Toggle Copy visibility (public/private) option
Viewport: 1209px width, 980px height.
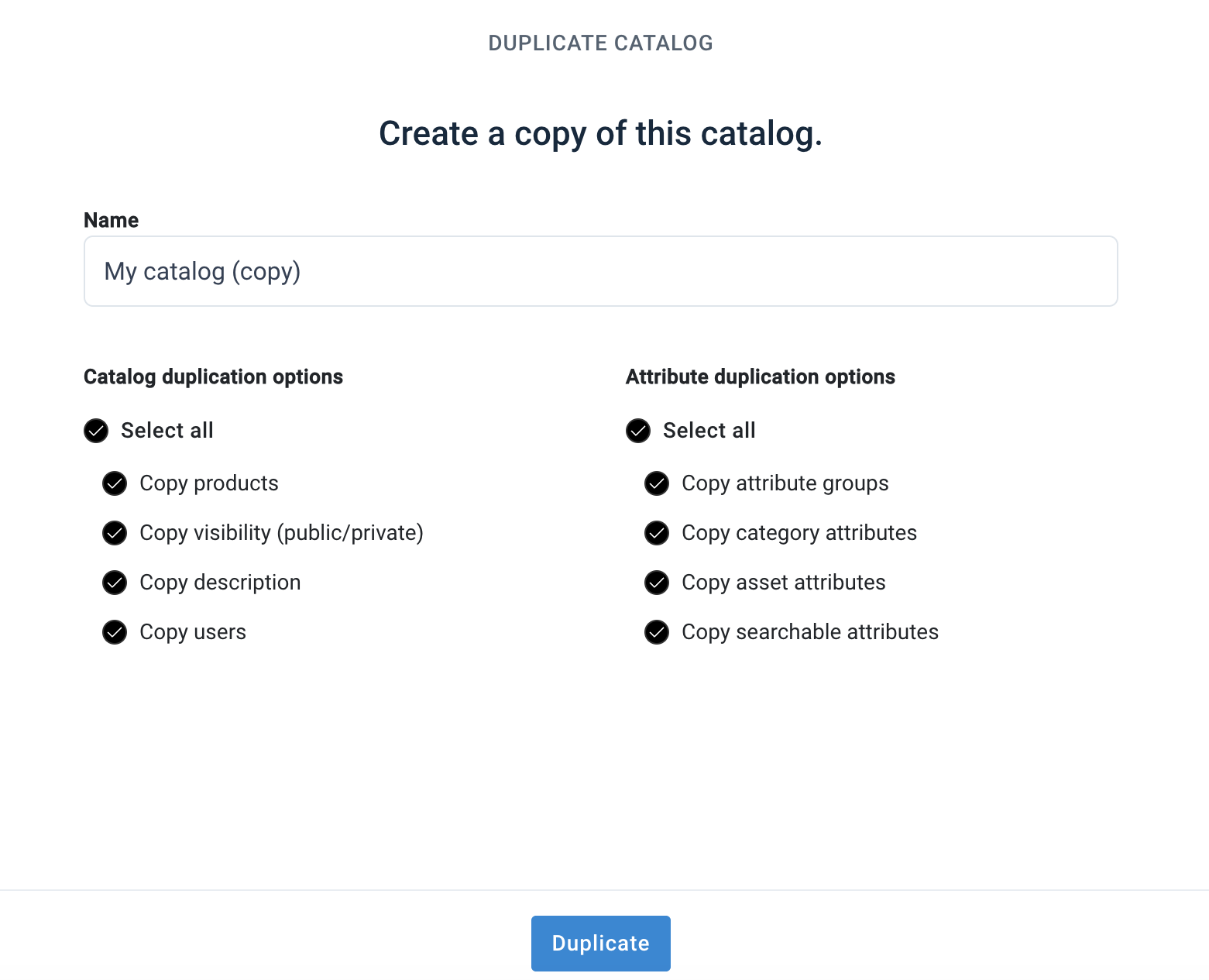(x=114, y=533)
